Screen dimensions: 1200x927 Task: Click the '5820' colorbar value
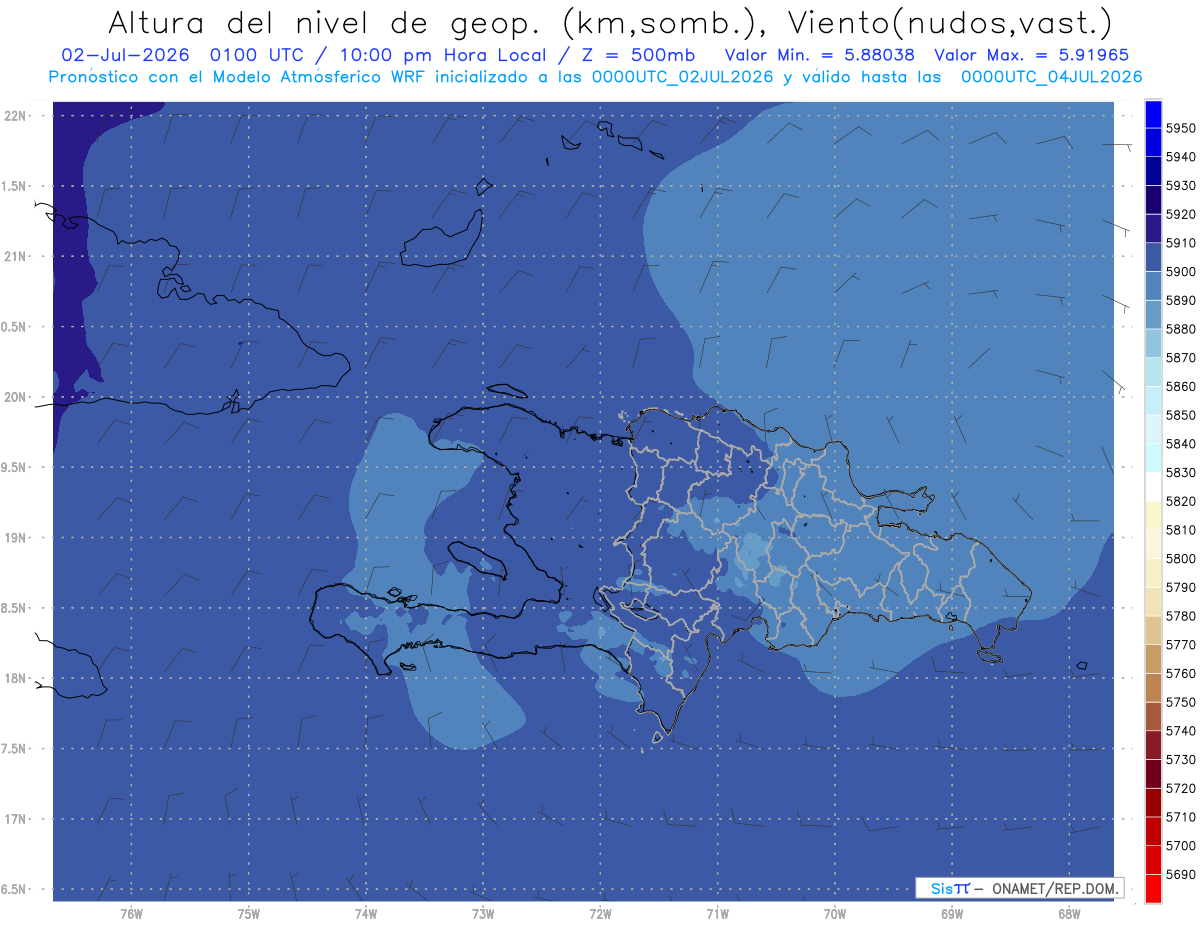1181,501
